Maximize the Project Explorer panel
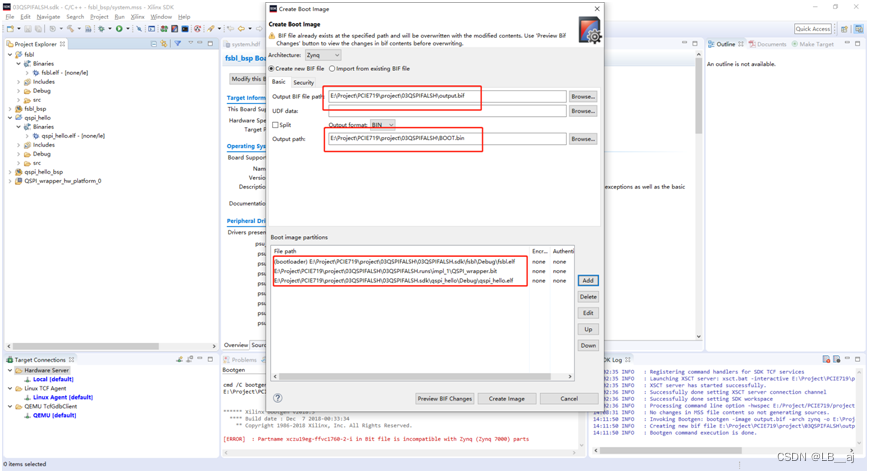 [x=210, y=43]
